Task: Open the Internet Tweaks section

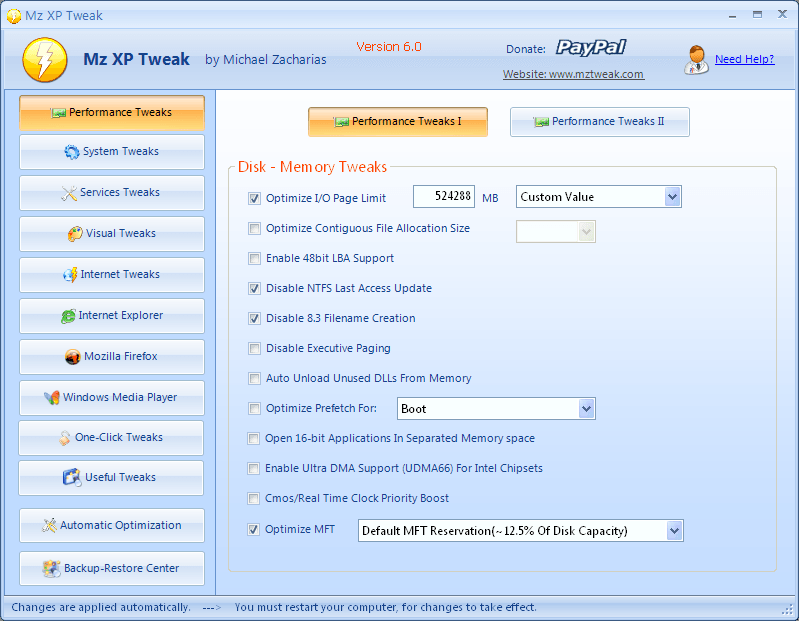Action: [x=112, y=275]
